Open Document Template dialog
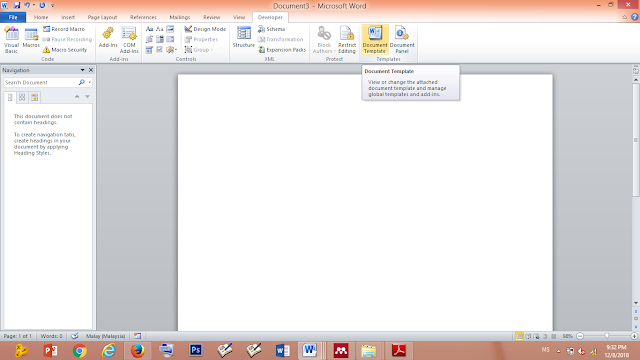 pos(375,40)
